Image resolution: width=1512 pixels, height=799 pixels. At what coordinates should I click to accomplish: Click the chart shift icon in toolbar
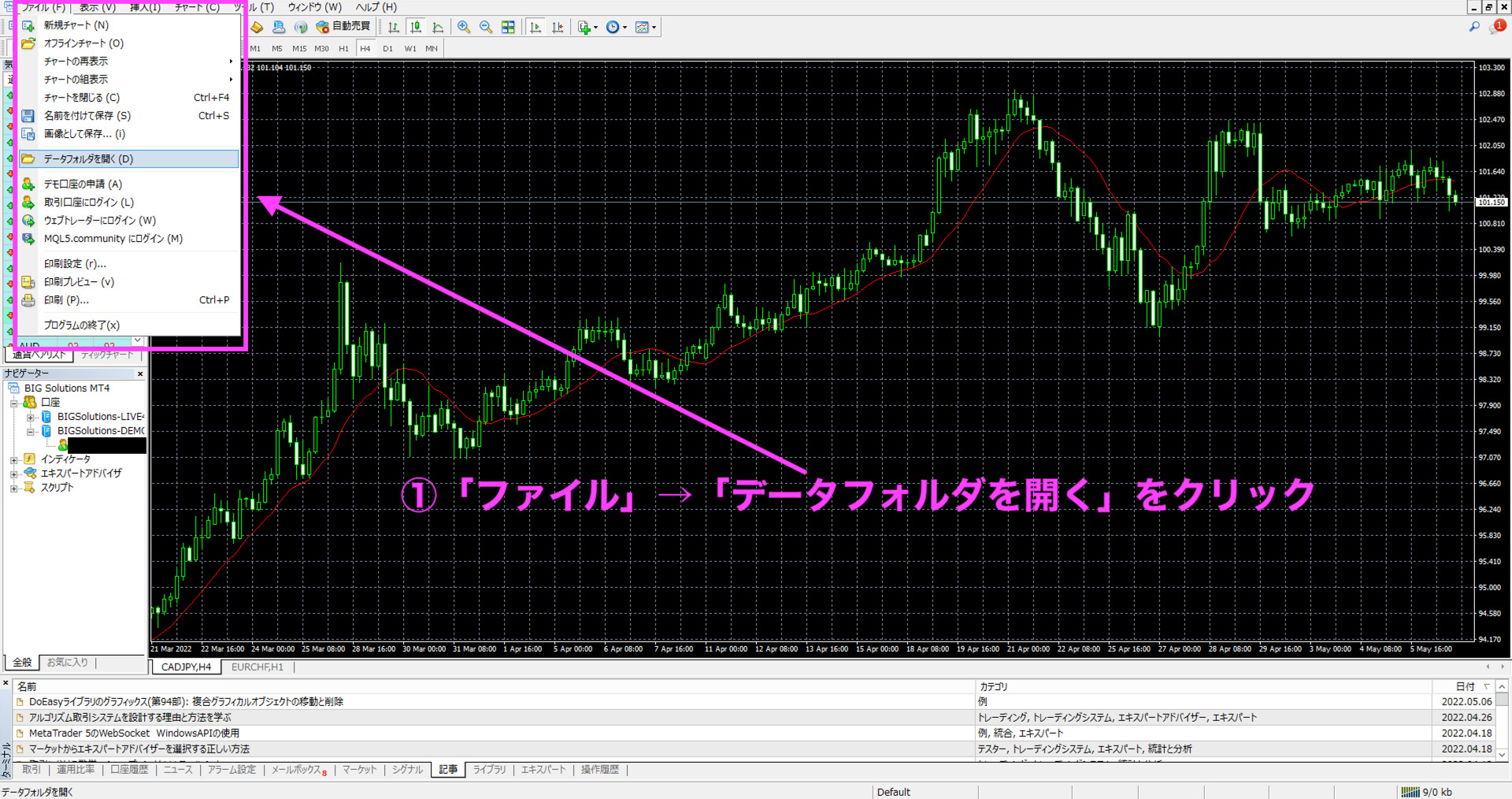pos(558,27)
